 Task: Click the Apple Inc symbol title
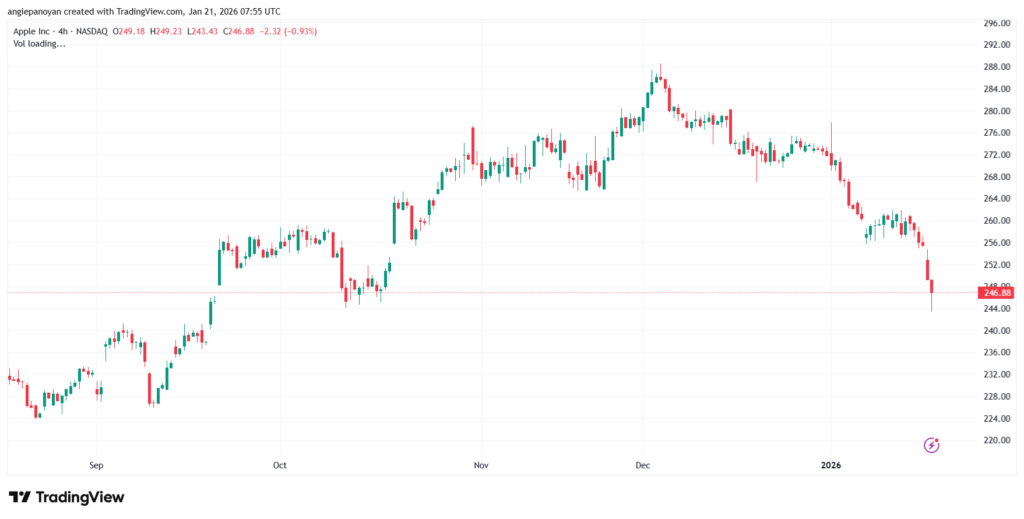point(30,31)
